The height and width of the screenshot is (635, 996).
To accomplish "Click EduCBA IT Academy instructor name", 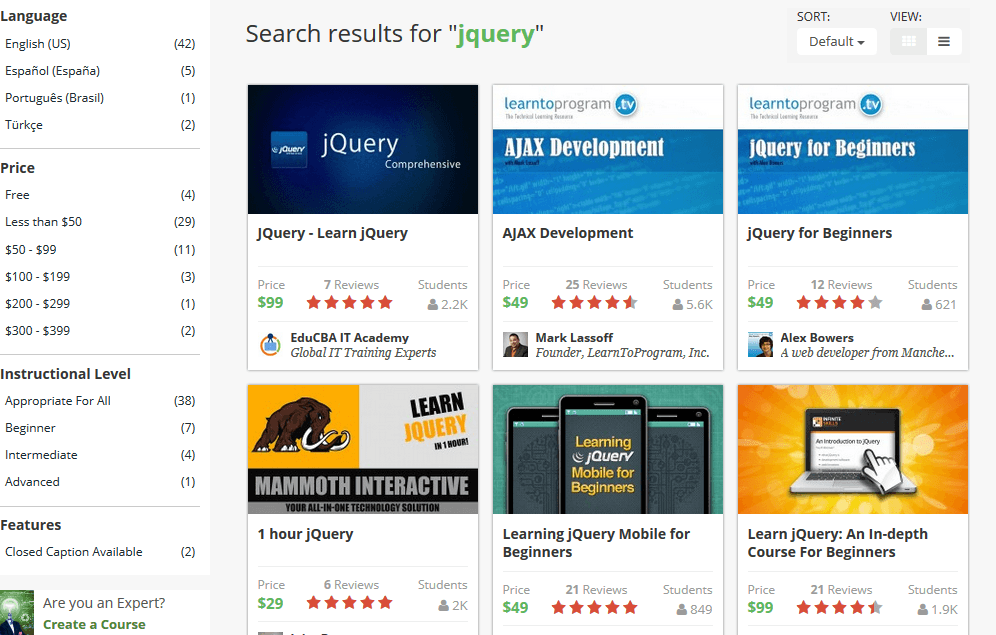I will [349, 338].
